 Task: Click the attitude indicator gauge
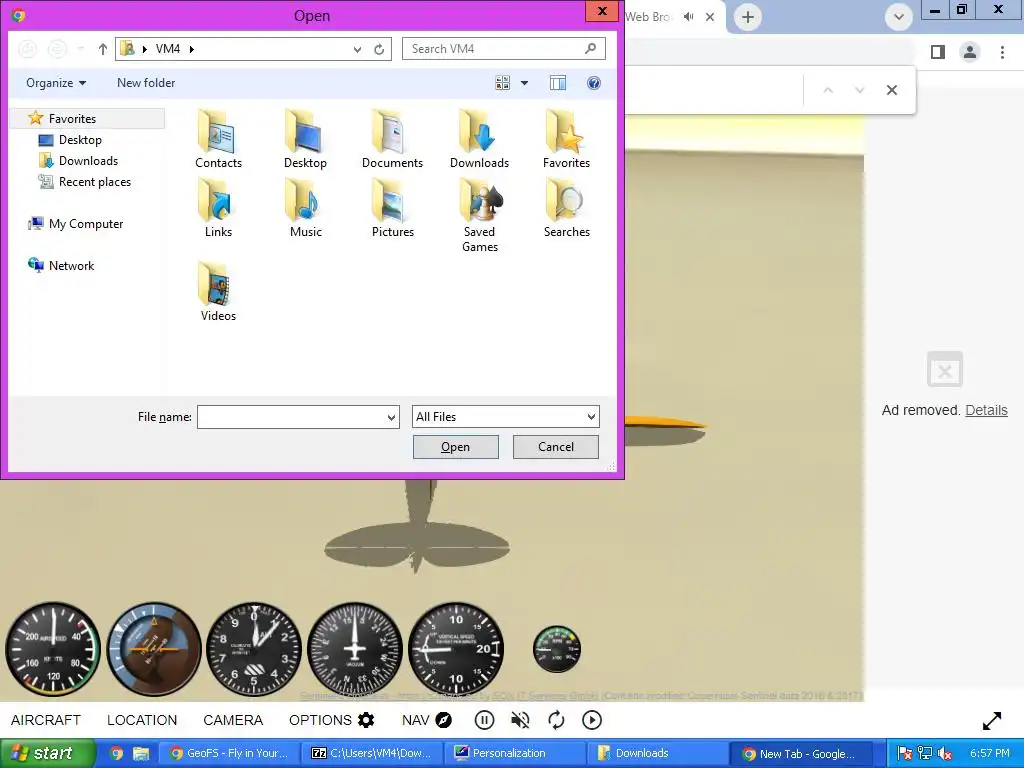point(154,648)
